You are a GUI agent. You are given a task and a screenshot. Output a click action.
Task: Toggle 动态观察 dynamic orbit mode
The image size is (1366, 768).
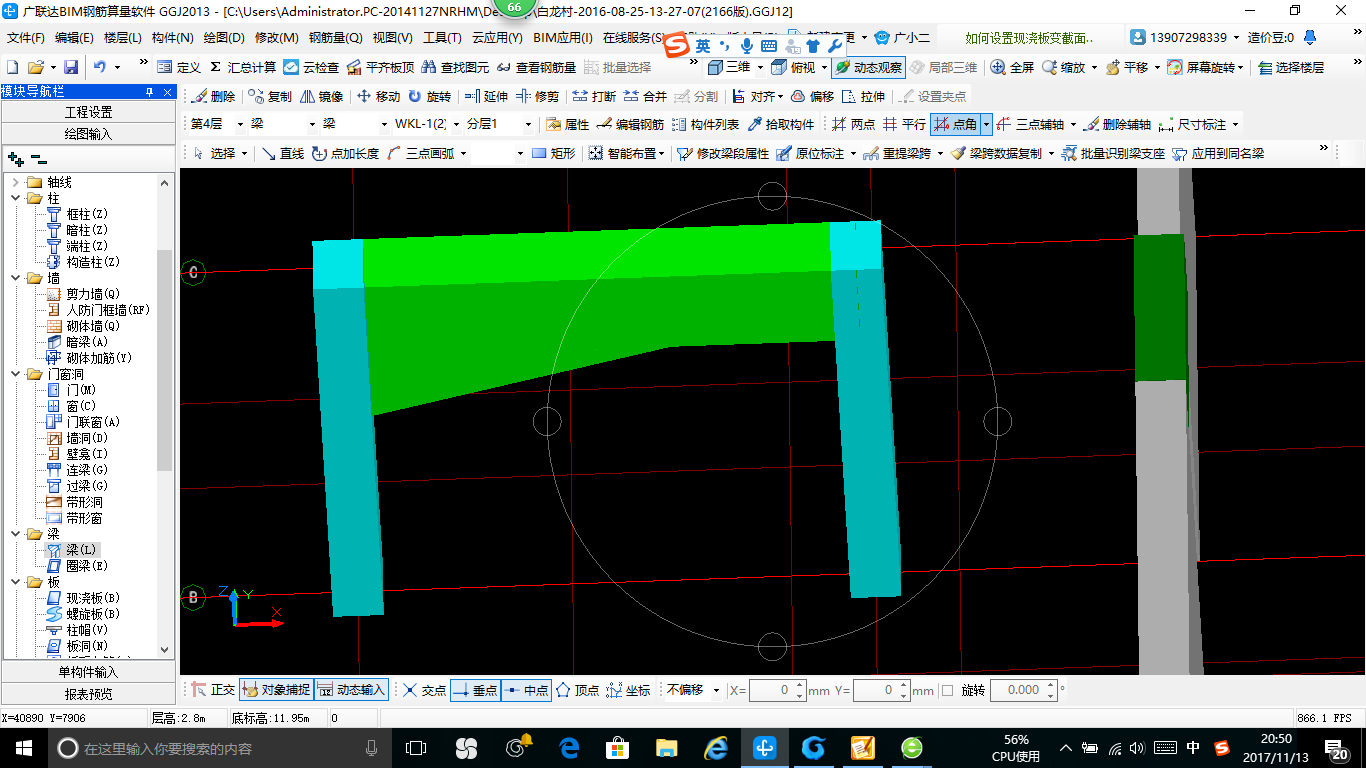pyautogui.click(x=868, y=67)
